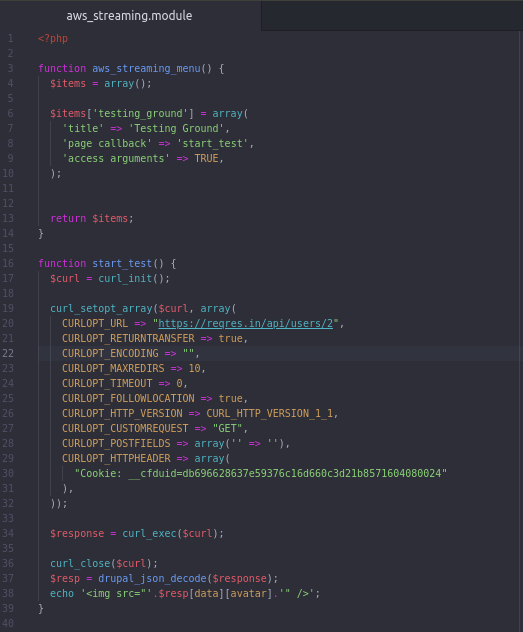Click the curl_close($curl) statement

(104, 563)
